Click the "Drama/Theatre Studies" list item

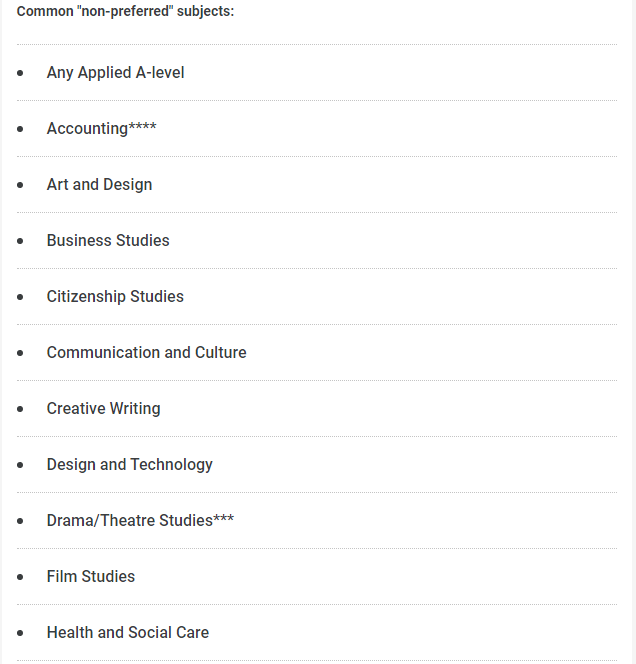pyautogui.click(x=129, y=521)
